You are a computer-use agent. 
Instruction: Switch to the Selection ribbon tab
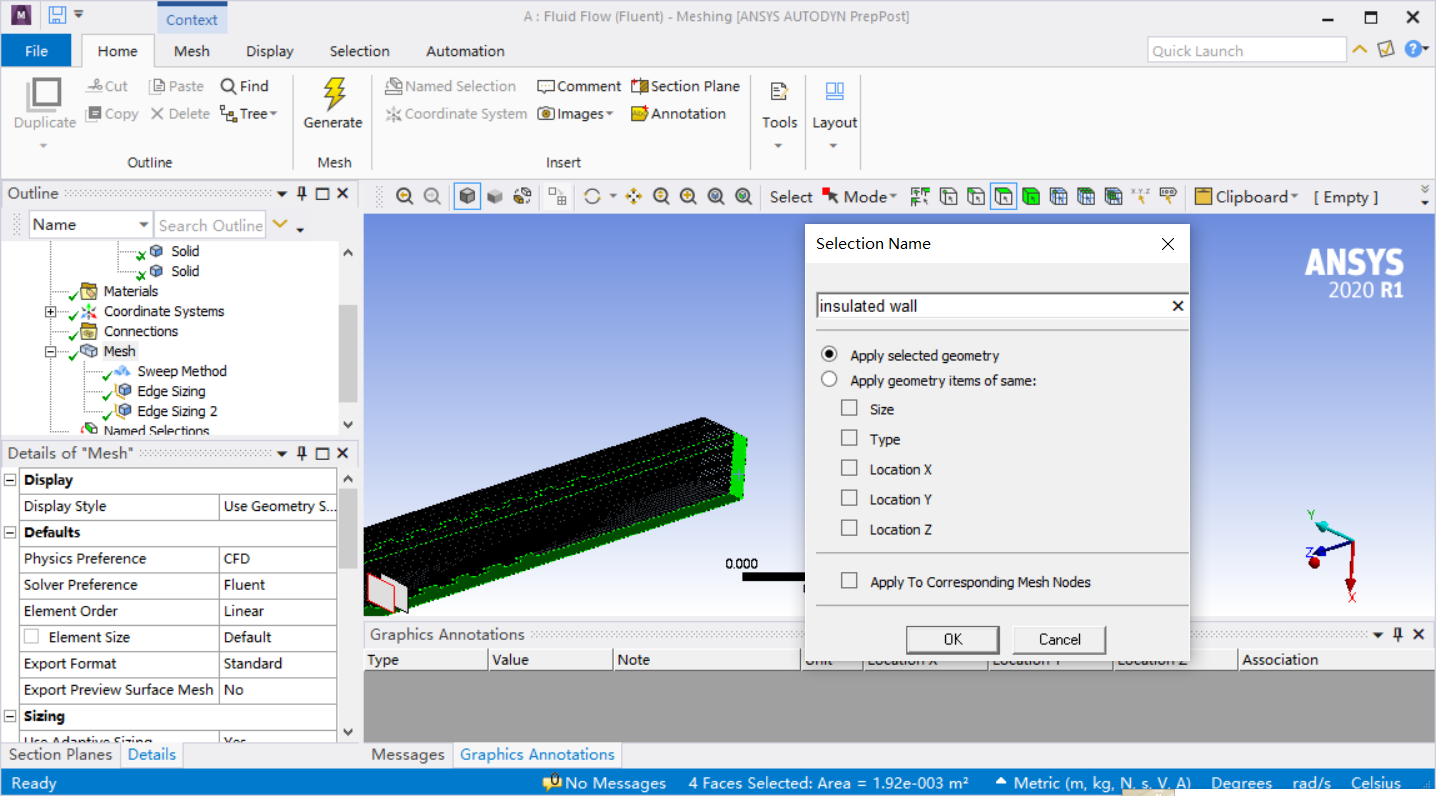pos(360,51)
